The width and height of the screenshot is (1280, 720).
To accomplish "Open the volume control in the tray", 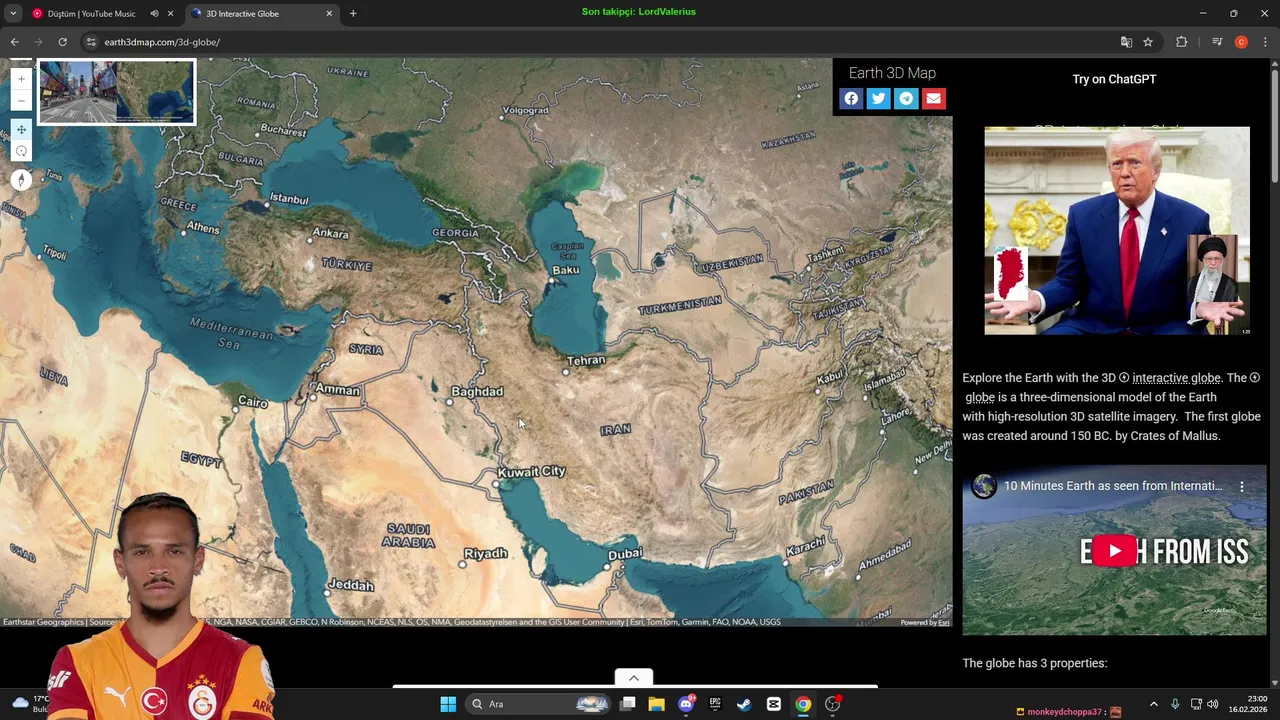I will click(1211, 704).
